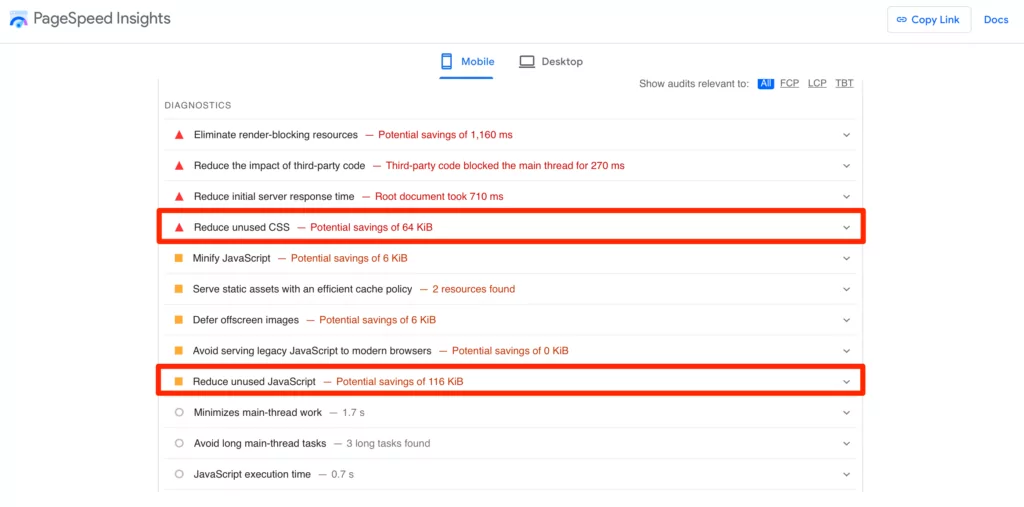This screenshot has width=1024, height=507.
Task: Click 'JavaScript execution time' audit title
Action: pyautogui.click(x=252, y=474)
